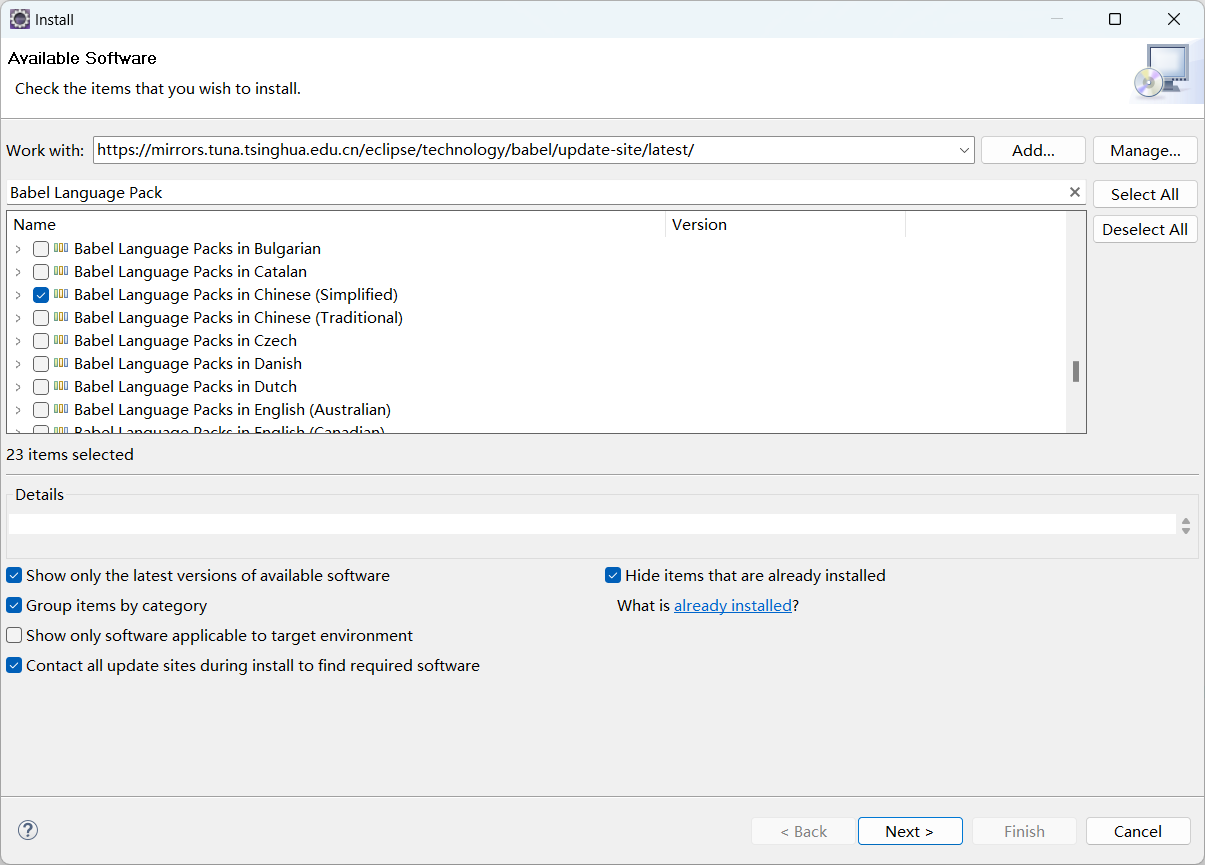Toggle Contact all update sites during install

[14, 666]
